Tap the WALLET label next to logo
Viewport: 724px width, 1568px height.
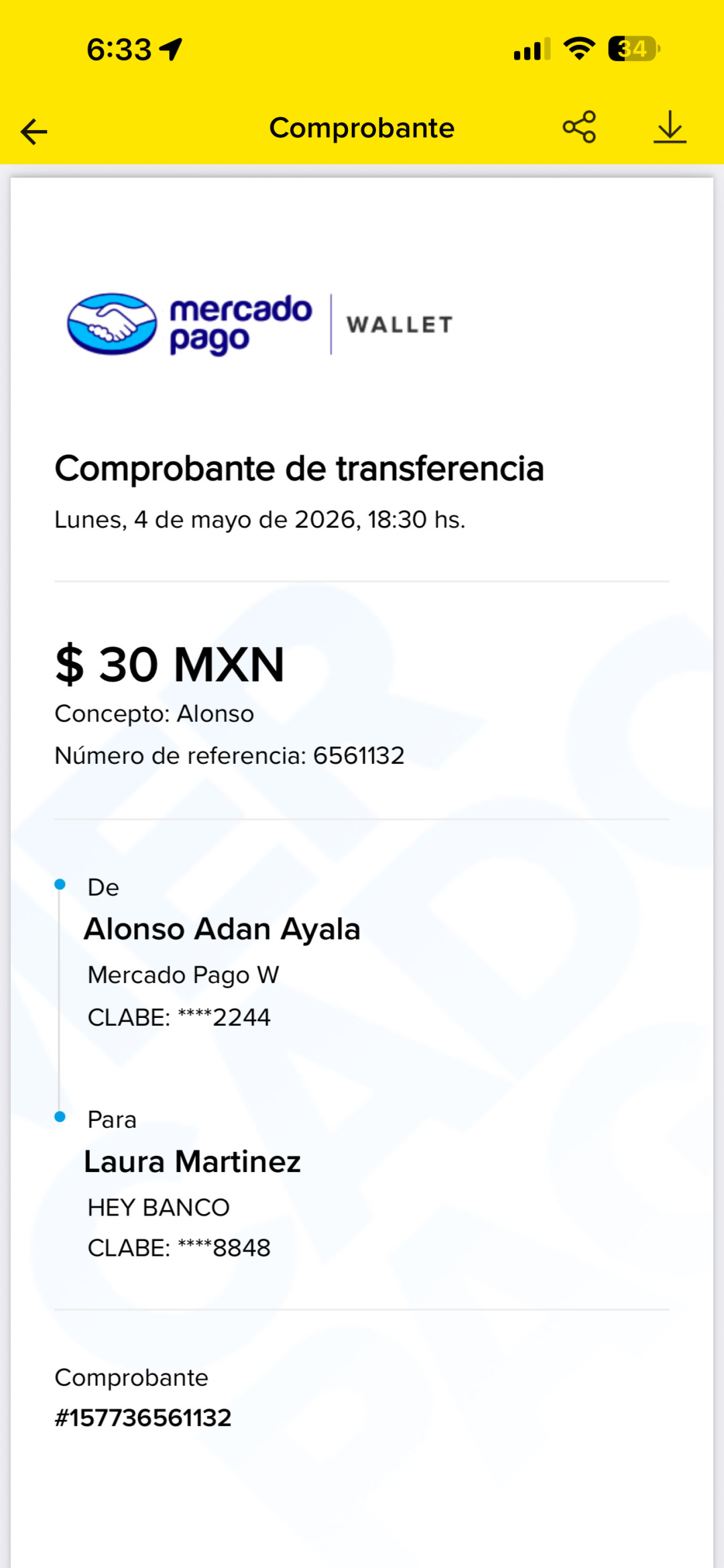pyautogui.click(x=400, y=325)
